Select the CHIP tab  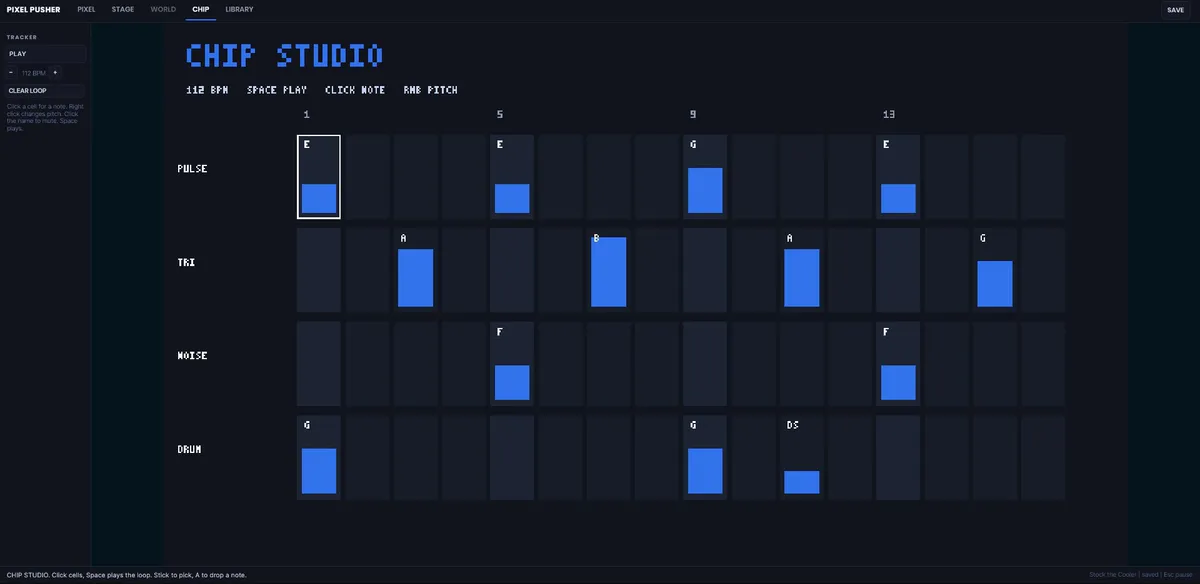click(x=201, y=10)
